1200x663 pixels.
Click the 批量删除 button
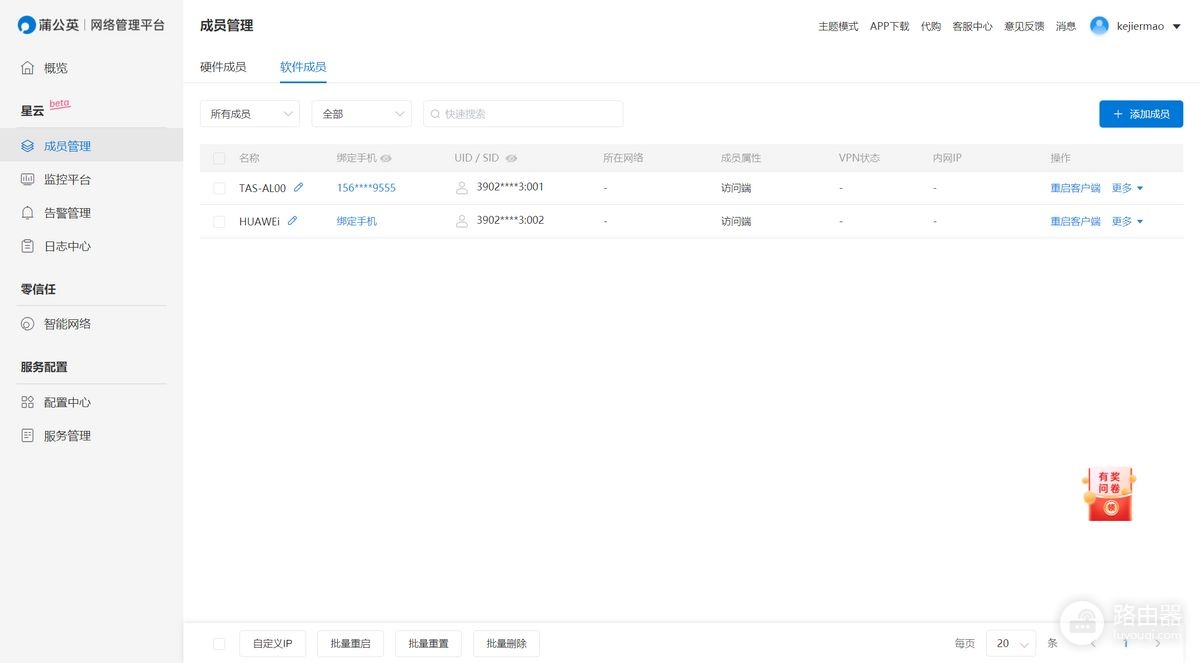point(506,644)
